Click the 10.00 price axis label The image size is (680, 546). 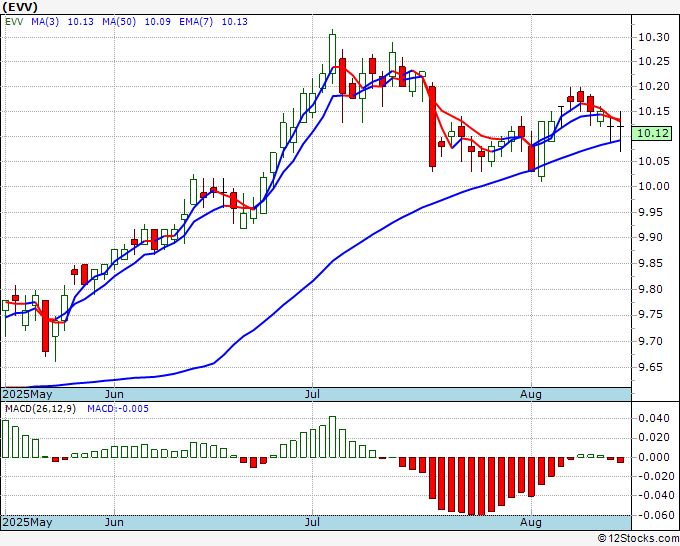point(654,186)
